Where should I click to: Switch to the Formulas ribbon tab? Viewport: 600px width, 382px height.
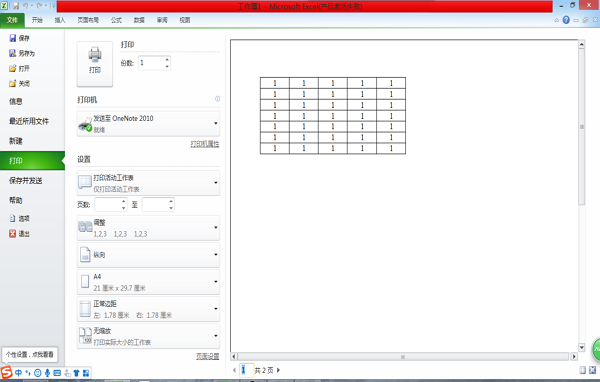(116, 20)
